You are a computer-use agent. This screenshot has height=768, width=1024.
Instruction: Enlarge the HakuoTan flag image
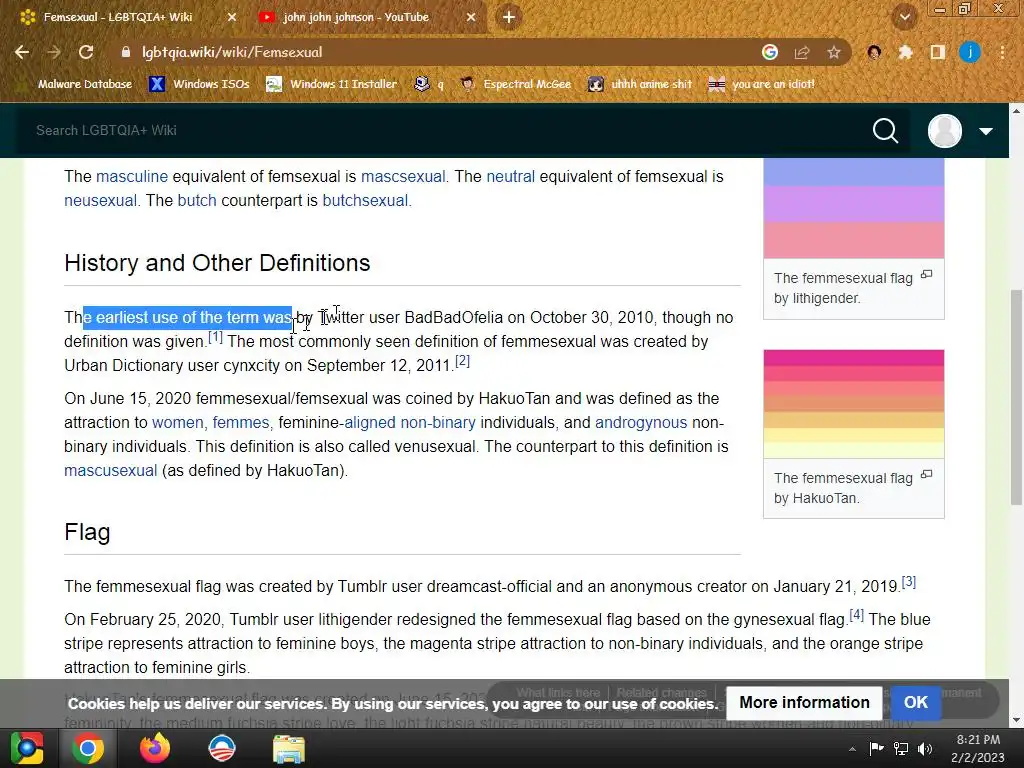tap(926, 474)
